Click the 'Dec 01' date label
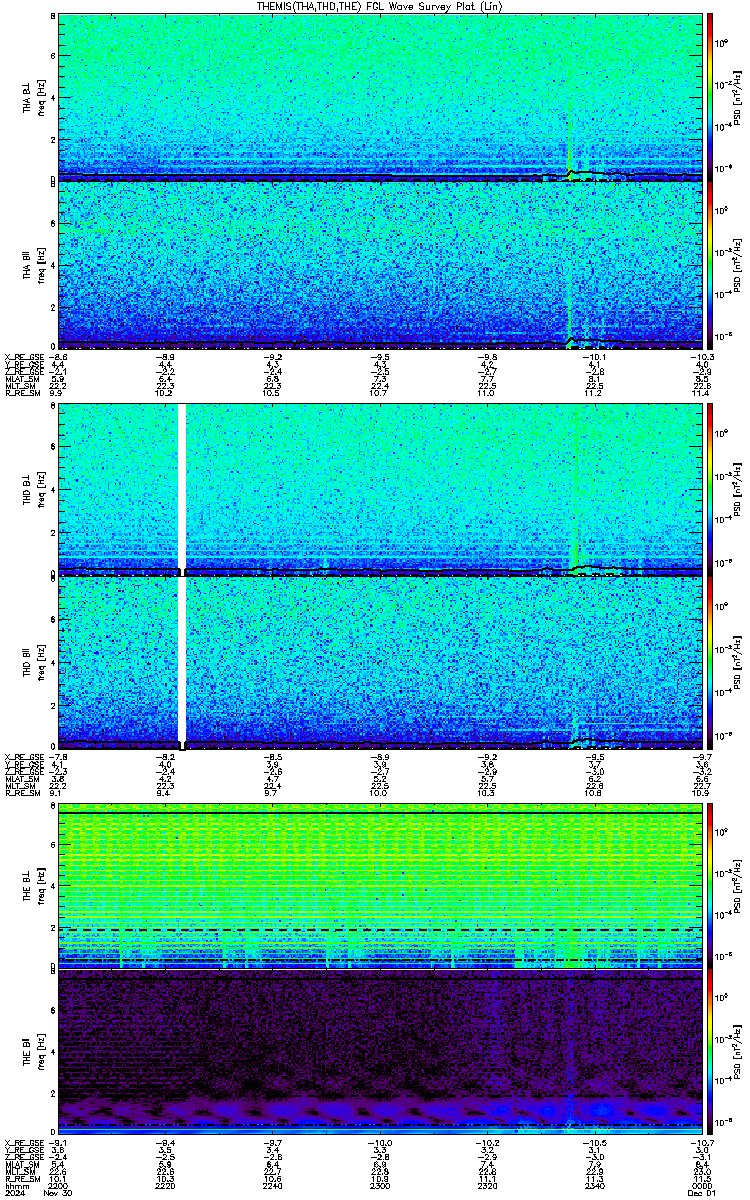 point(703,1193)
